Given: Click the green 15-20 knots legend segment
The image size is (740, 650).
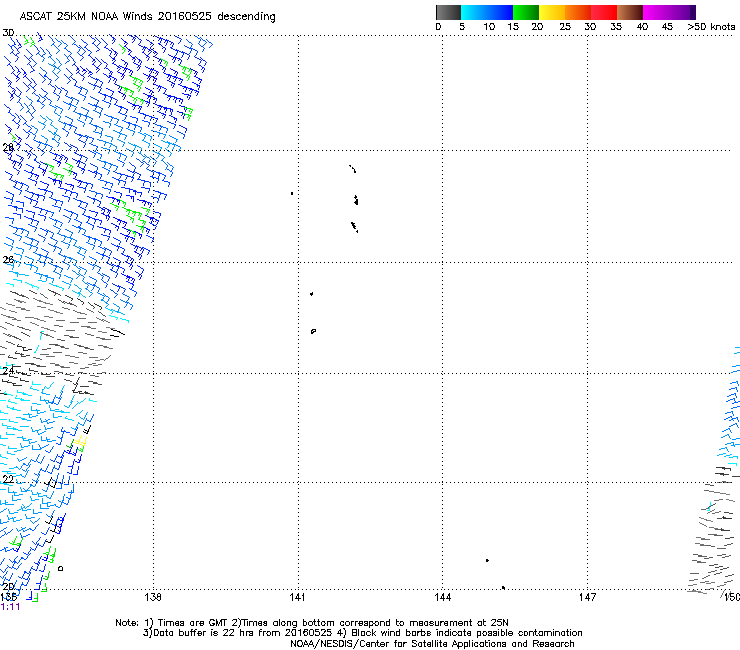Looking at the screenshot, I should [x=526, y=12].
